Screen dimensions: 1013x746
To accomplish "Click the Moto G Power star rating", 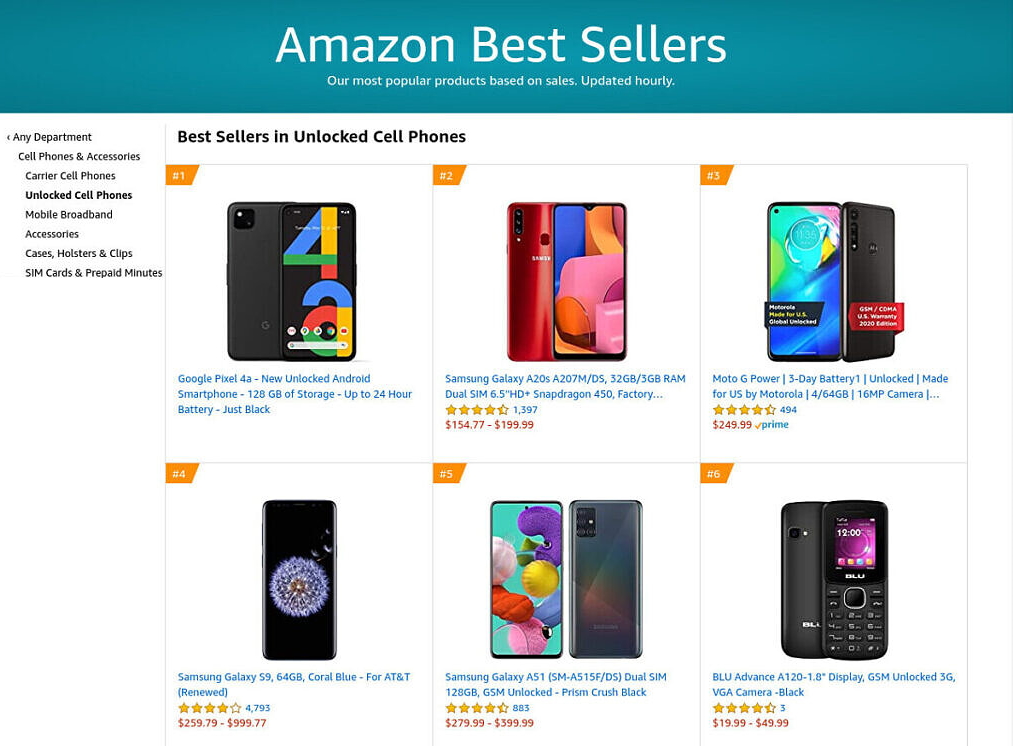I will click(x=744, y=409).
